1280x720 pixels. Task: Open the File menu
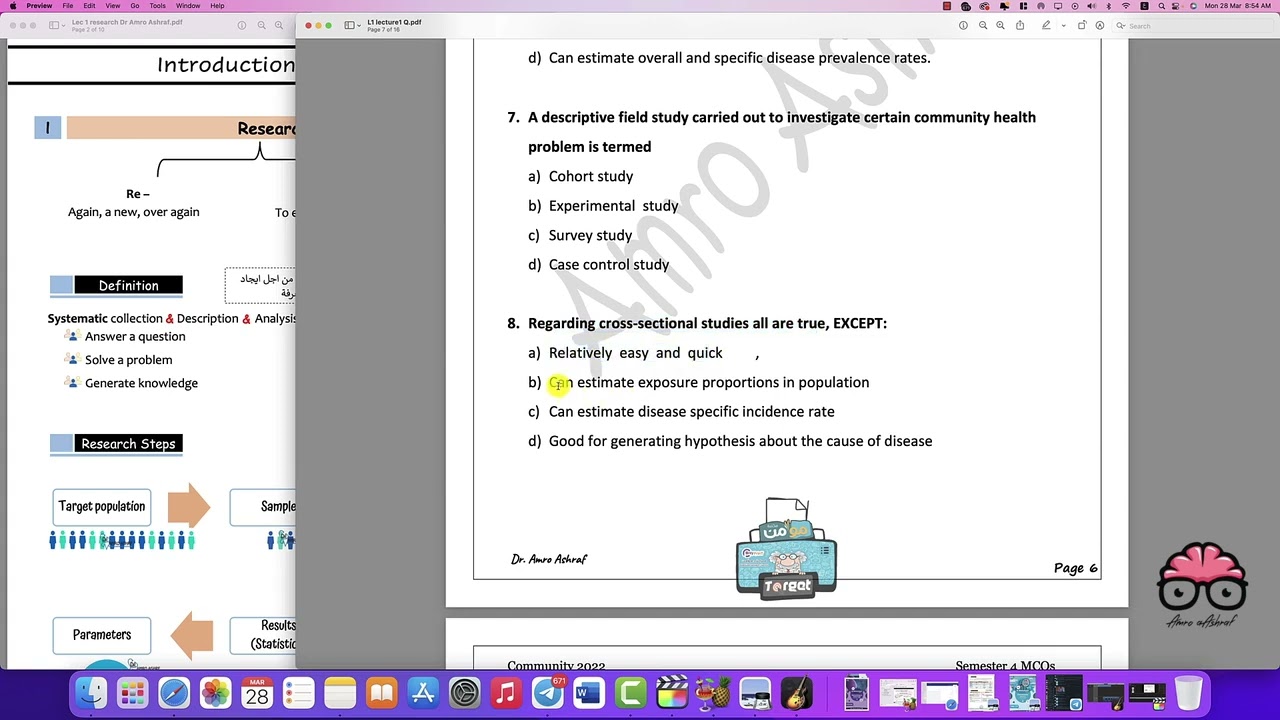[x=67, y=6]
